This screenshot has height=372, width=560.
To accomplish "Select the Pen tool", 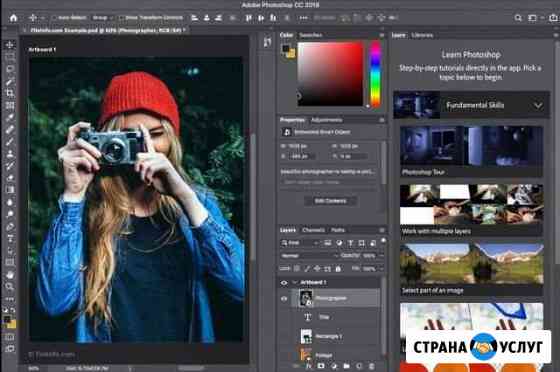I will (10, 226).
